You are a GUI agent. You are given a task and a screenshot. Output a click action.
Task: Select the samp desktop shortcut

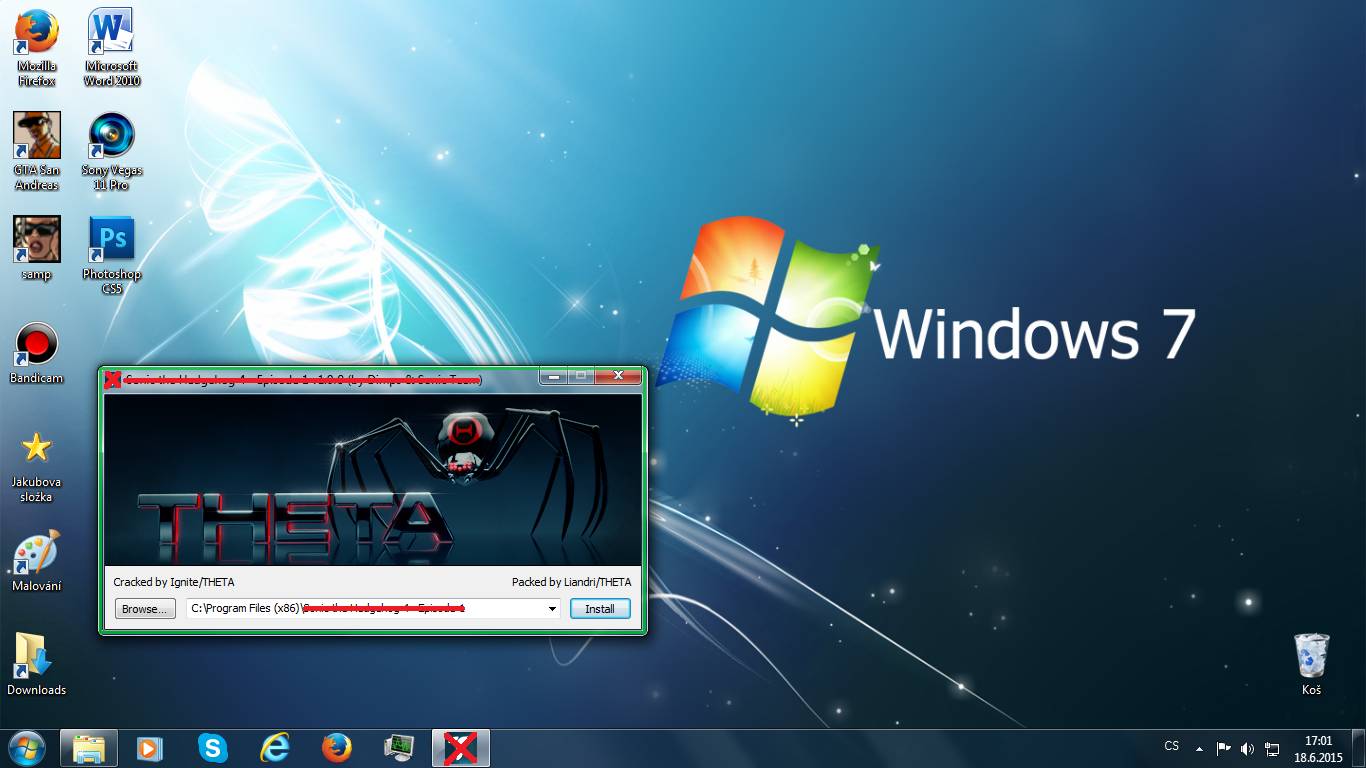pyautogui.click(x=36, y=248)
